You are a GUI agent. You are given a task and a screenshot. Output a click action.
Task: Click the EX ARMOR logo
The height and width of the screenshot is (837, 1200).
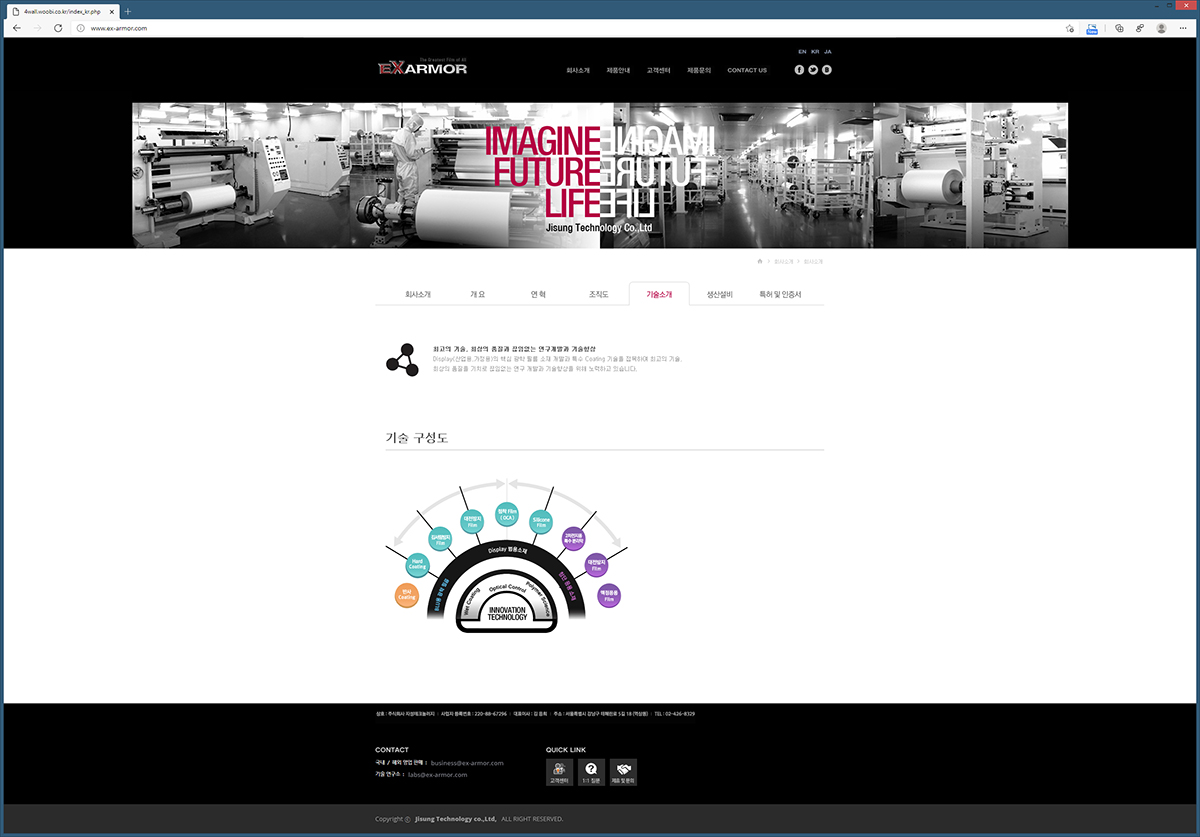pos(423,68)
